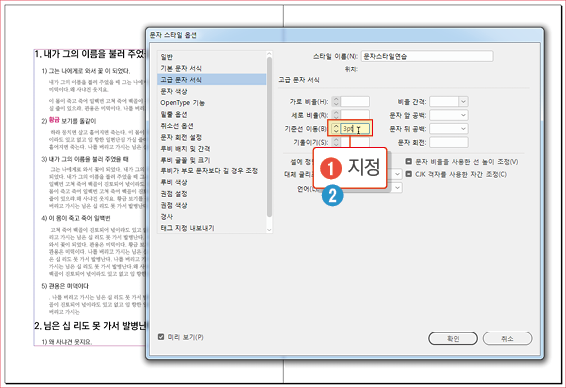Screen dimensions: 566x388
Task: Click the 가로 비율 stepper arrows
Action: 336,101
